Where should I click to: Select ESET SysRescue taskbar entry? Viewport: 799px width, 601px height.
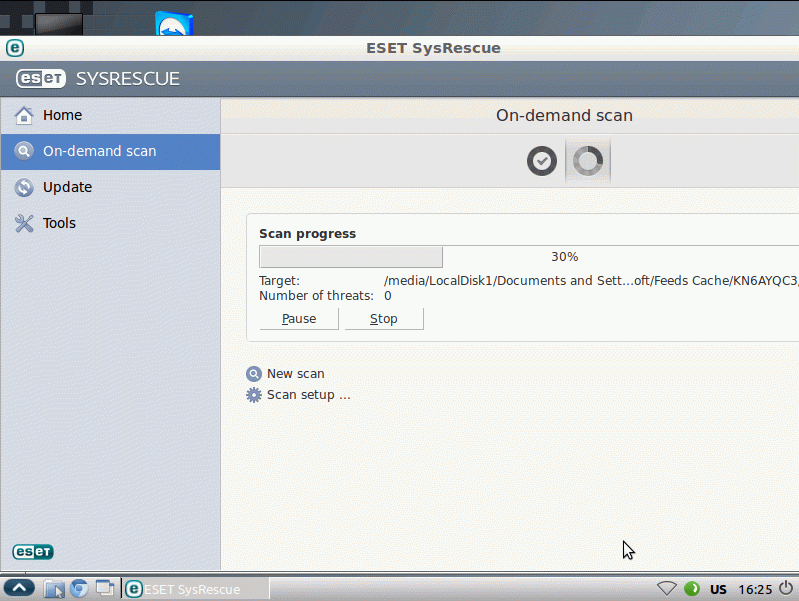pos(196,589)
